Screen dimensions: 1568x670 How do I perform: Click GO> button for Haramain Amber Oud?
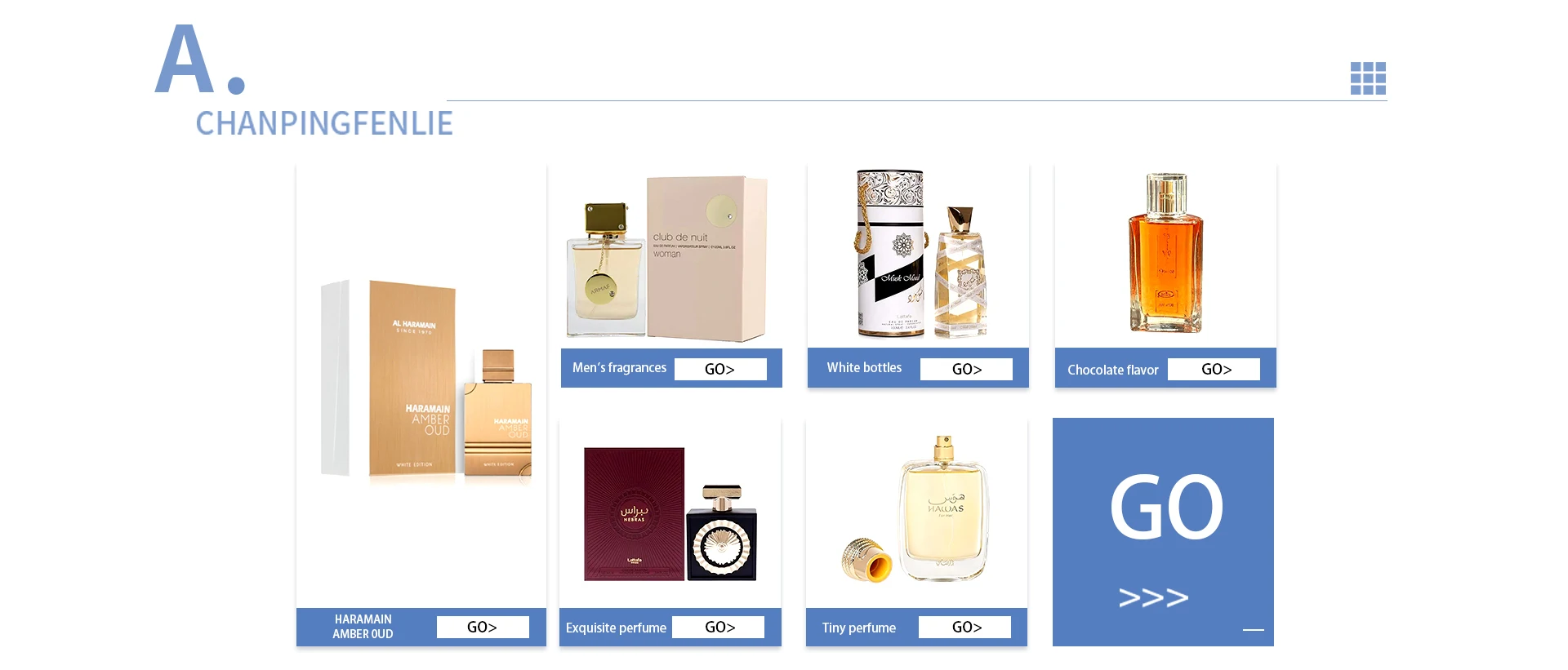[x=483, y=627]
